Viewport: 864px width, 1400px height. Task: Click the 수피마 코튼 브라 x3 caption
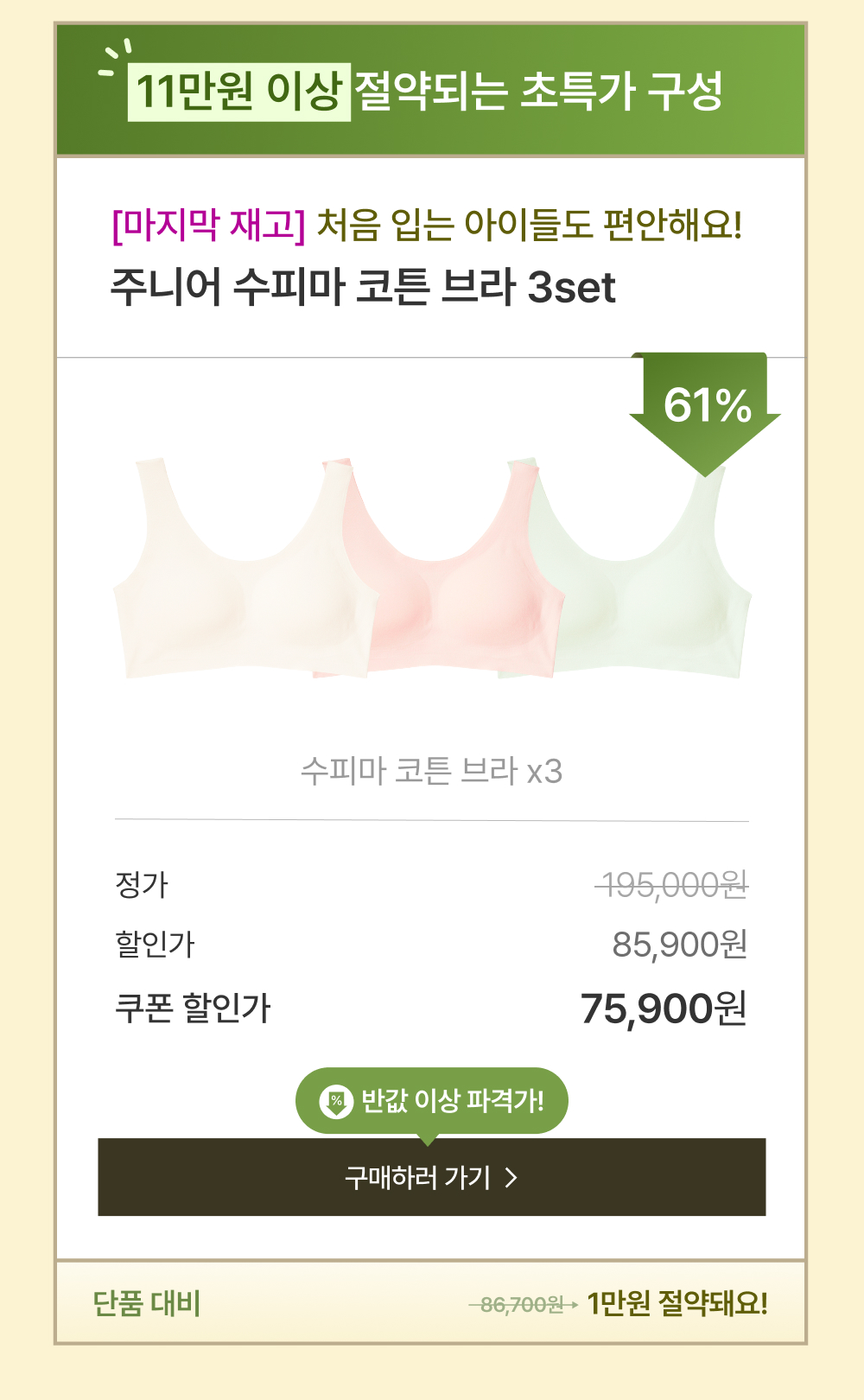(x=431, y=770)
